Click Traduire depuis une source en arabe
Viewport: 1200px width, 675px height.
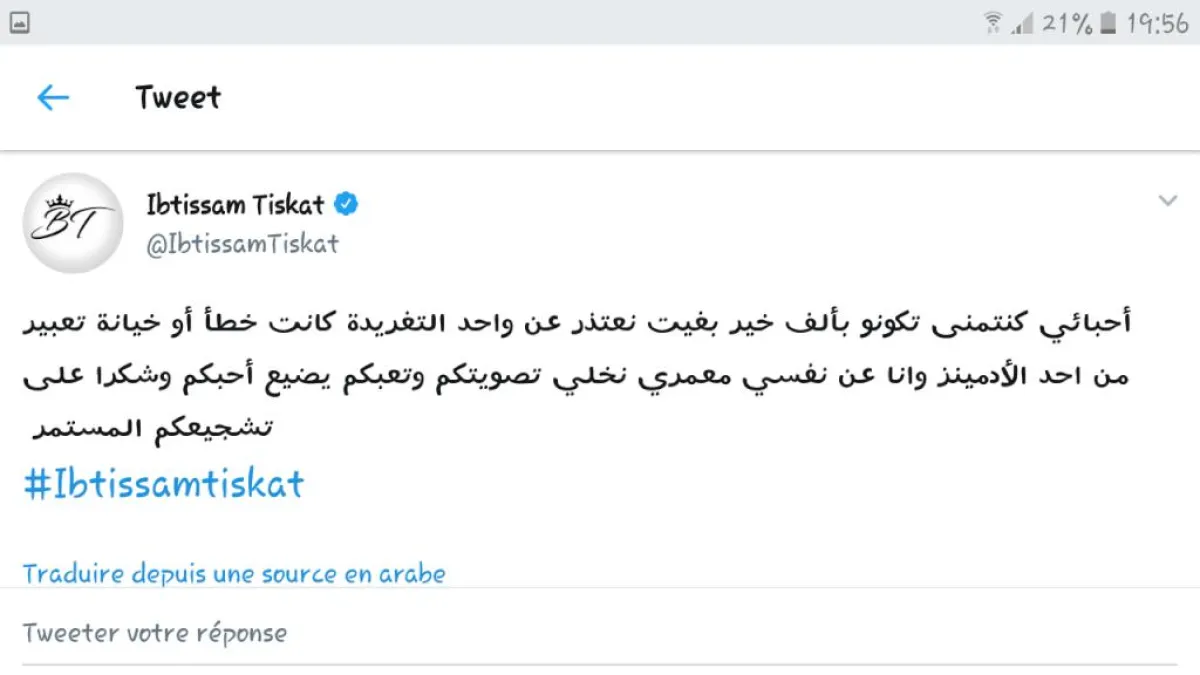[234, 574]
